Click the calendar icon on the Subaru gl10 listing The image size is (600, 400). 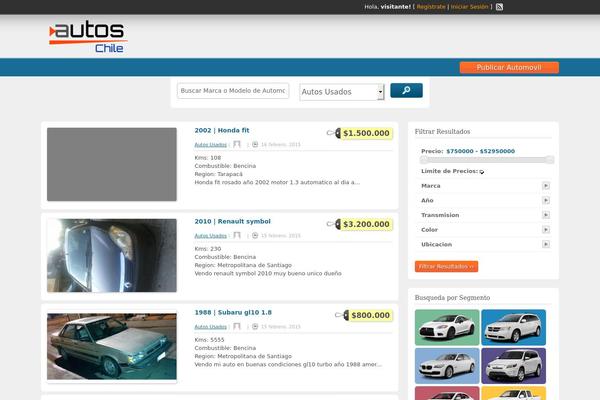point(255,327)
